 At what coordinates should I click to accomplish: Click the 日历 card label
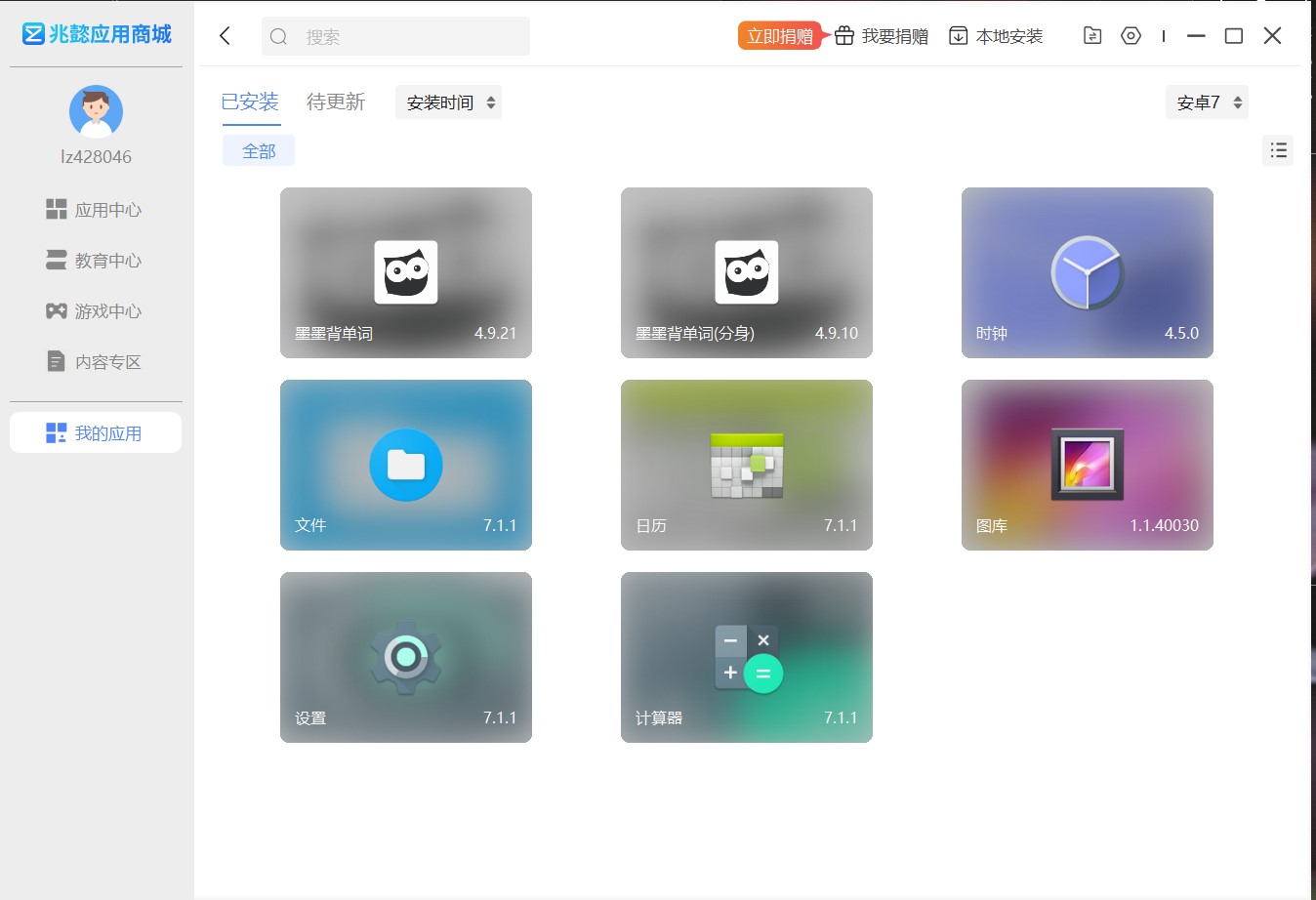[651, 526]
